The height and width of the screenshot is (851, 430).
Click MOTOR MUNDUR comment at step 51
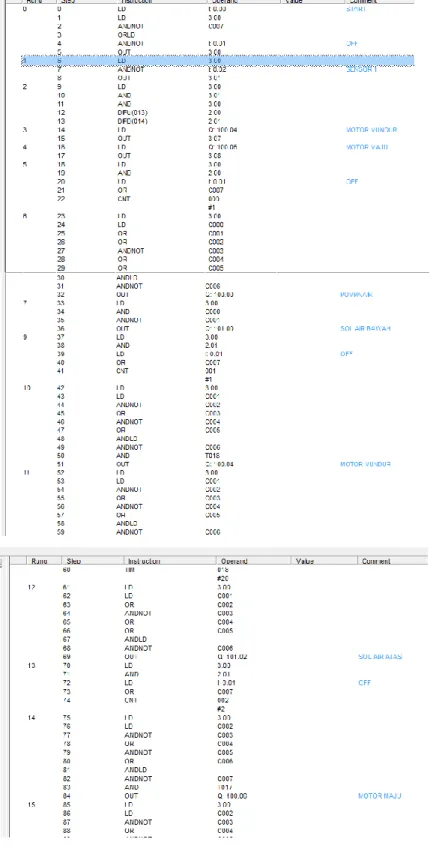tap(365, 465)
